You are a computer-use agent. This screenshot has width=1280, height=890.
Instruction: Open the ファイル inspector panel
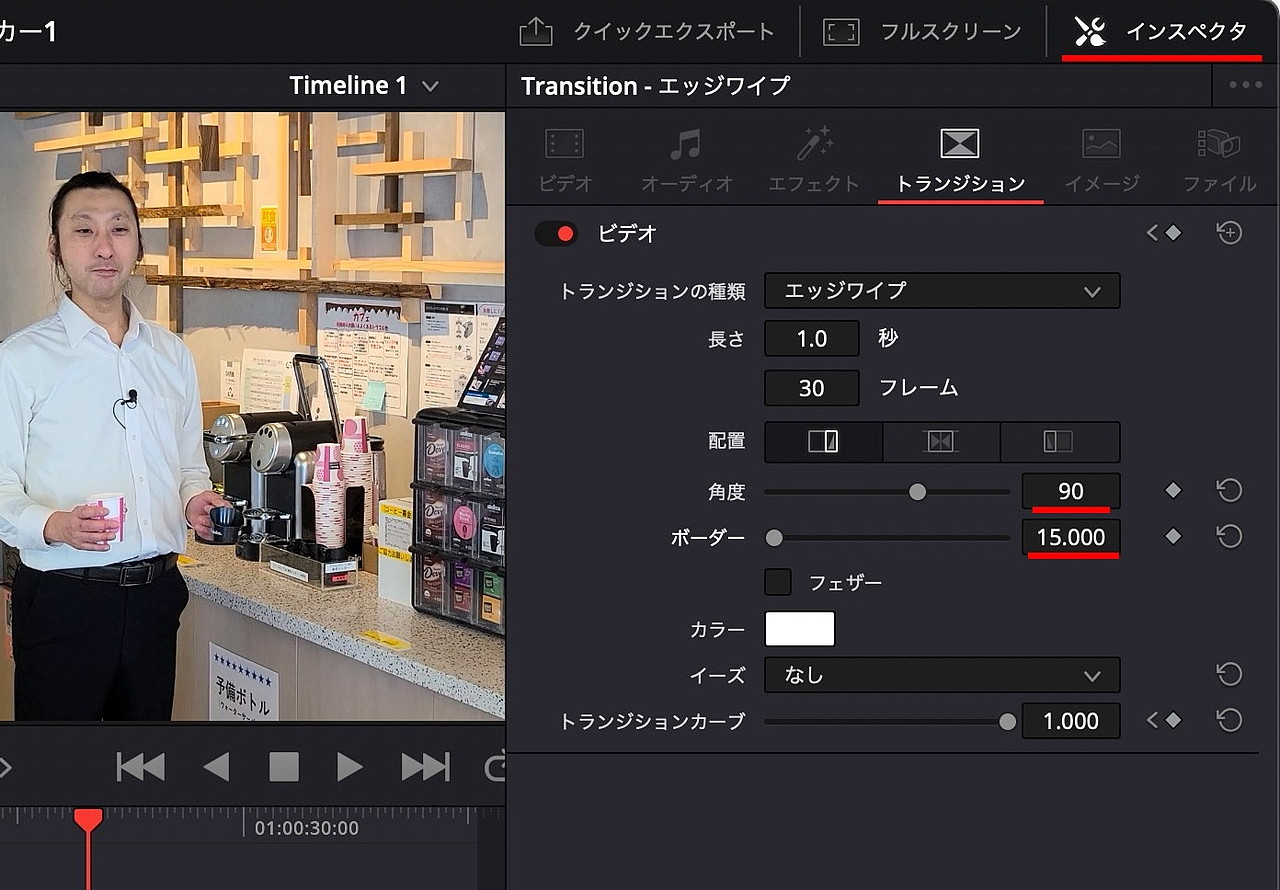click(x=1218, y=158)
